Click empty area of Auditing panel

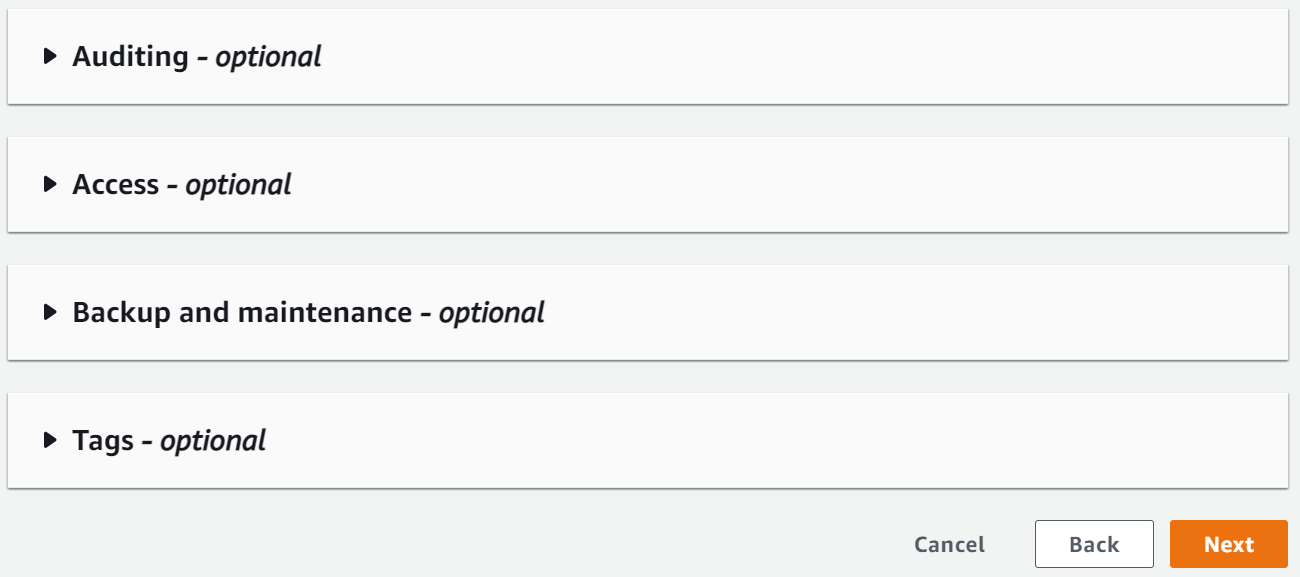coord(800,57)
